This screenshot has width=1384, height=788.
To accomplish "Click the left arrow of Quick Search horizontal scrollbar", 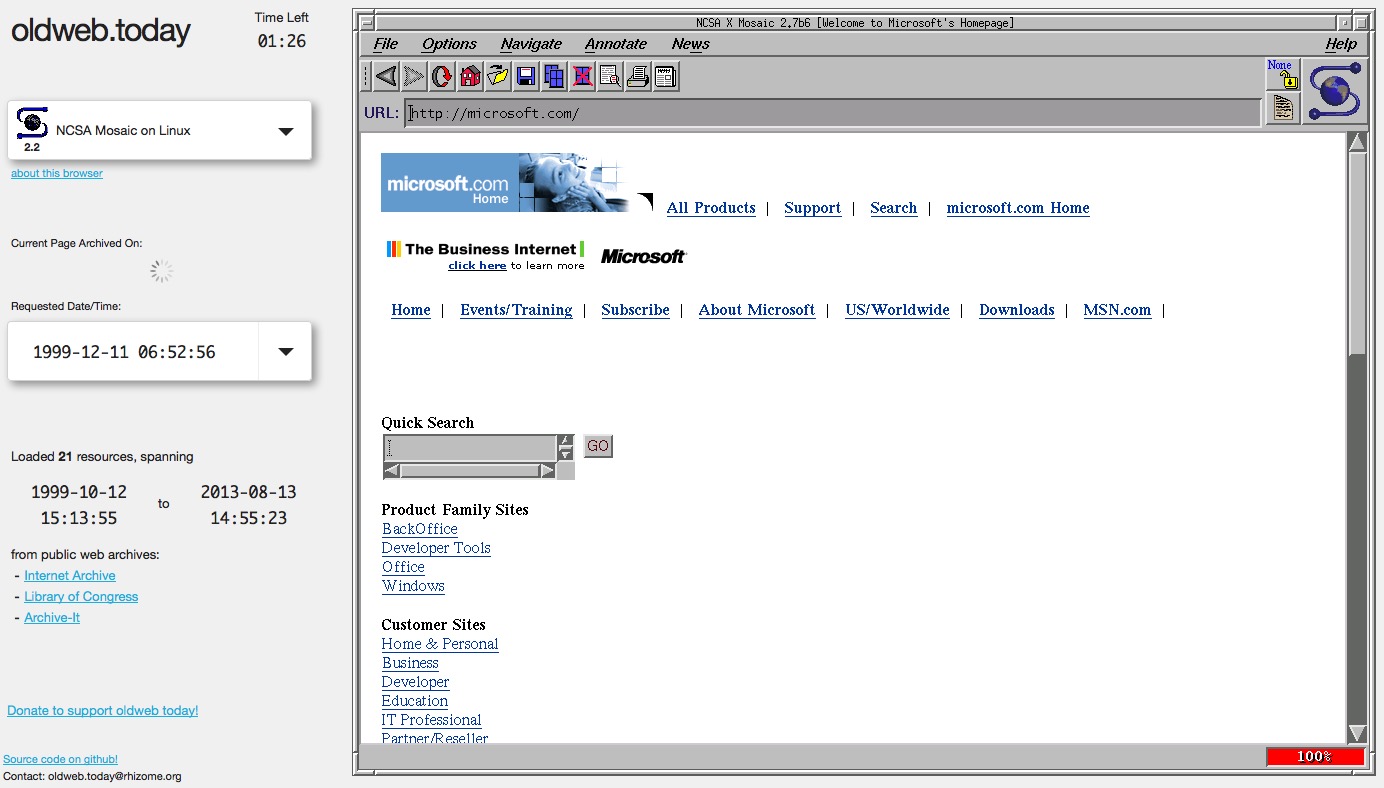I will point(392,471).
